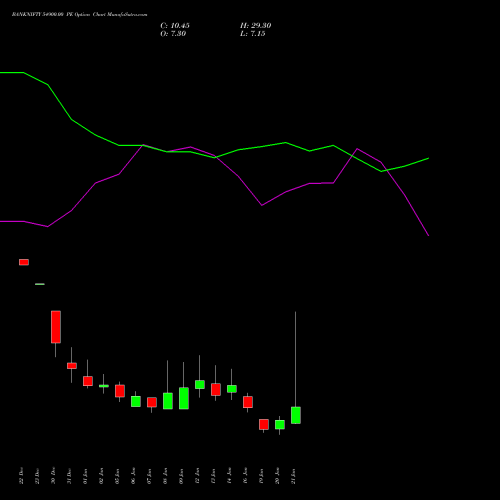The image size is (500, 500).
Task: Click the 16 Jan date label
Action: tap(246, 476)
